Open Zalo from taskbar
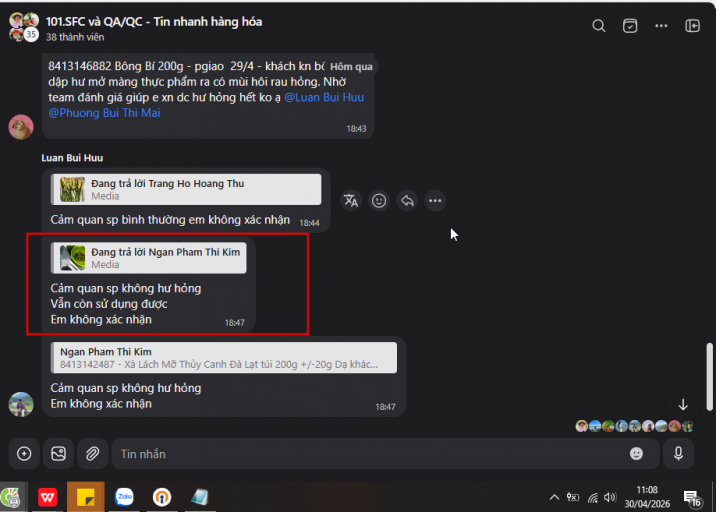Viewport: 716px width, 512px height. tap(124, 497)
